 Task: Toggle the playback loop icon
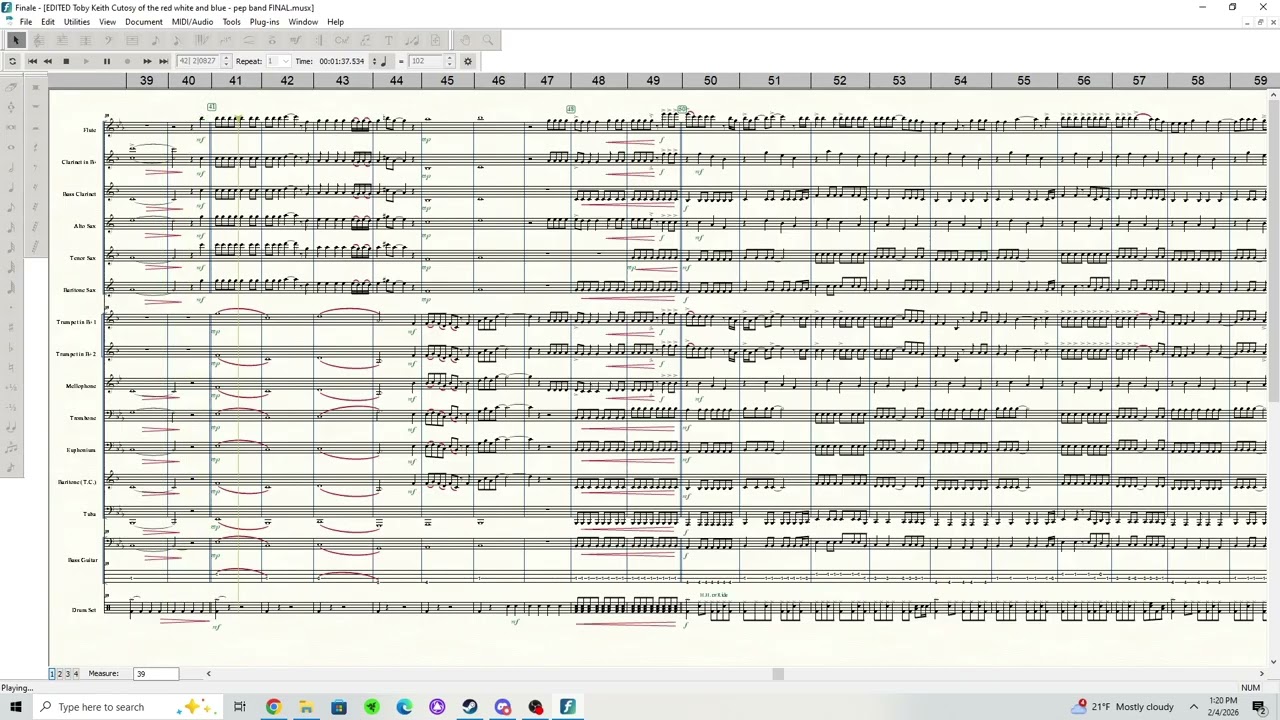click(x=12, y=61)
